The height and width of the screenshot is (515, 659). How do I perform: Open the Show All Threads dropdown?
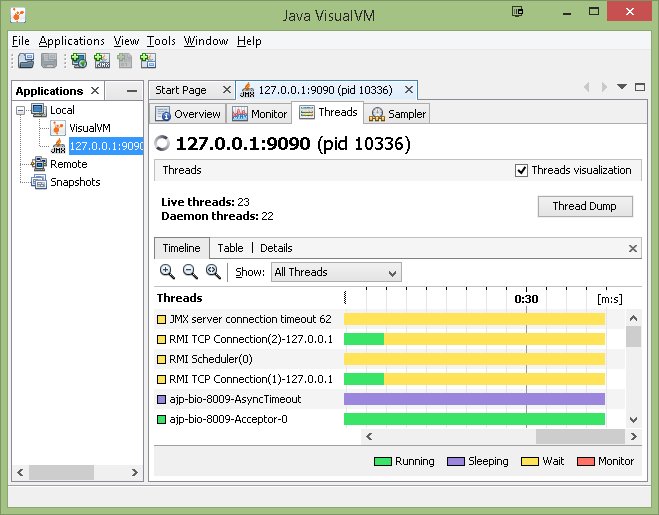pyautogui.click(x=336, y=272)
